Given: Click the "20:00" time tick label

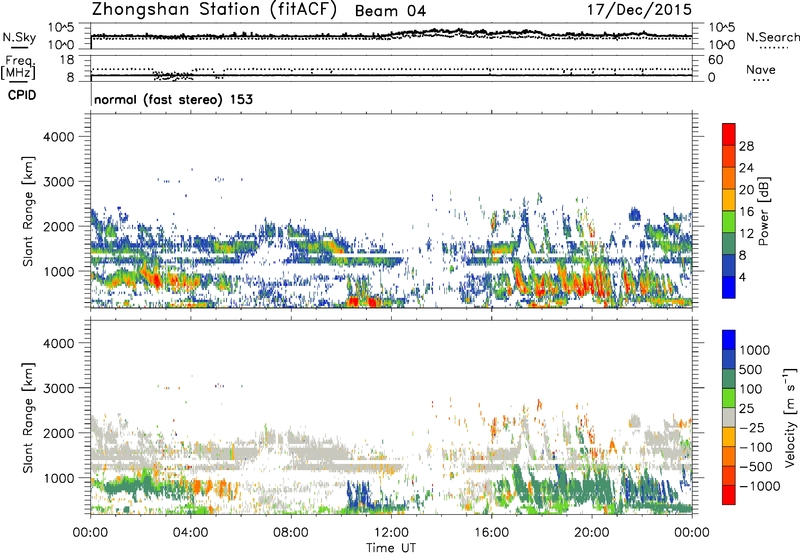Looking at the screenshot, I should (x=591, y=533).
